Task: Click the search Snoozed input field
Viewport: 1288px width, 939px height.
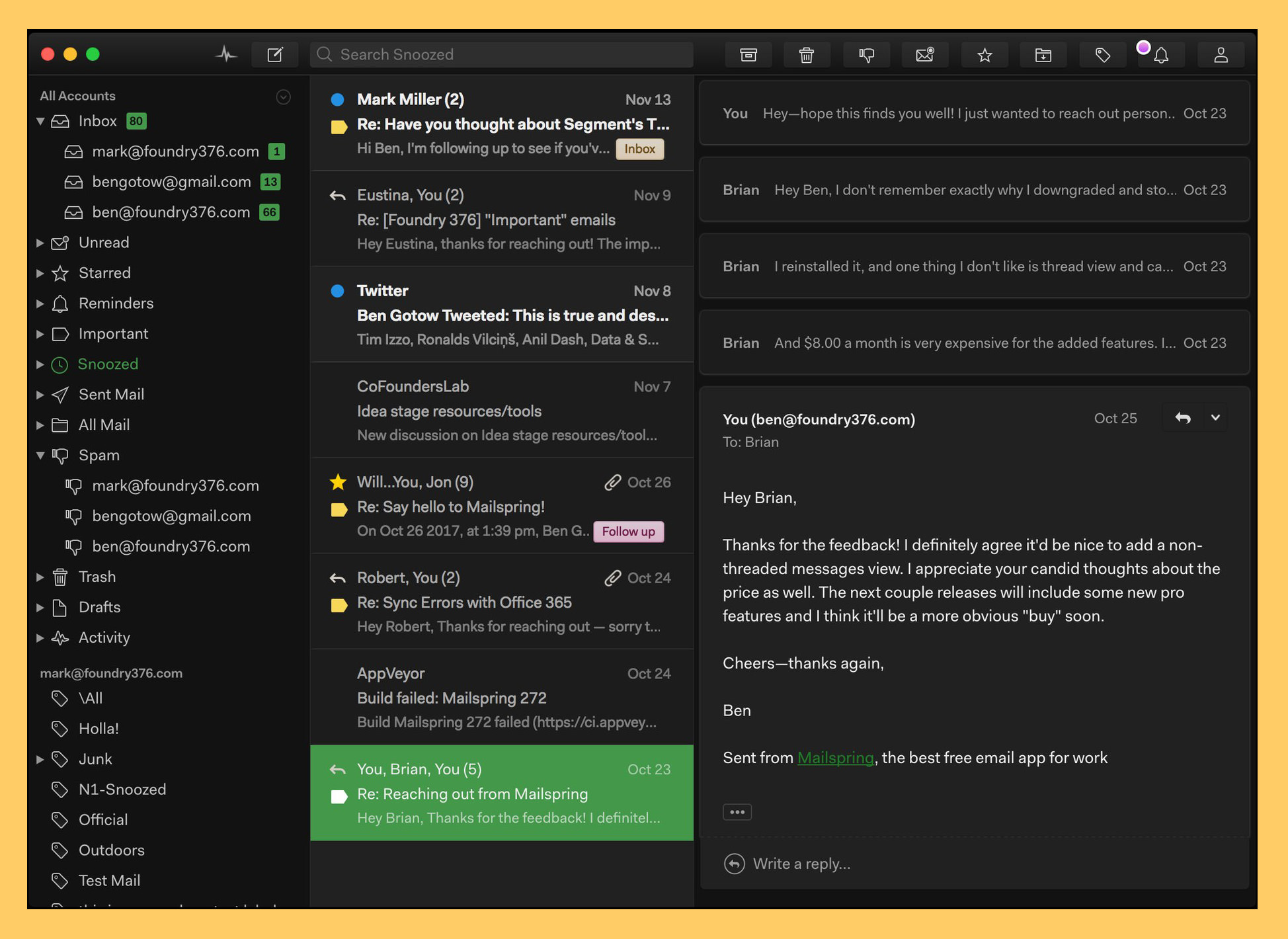Action: click(x=503, y=53)
